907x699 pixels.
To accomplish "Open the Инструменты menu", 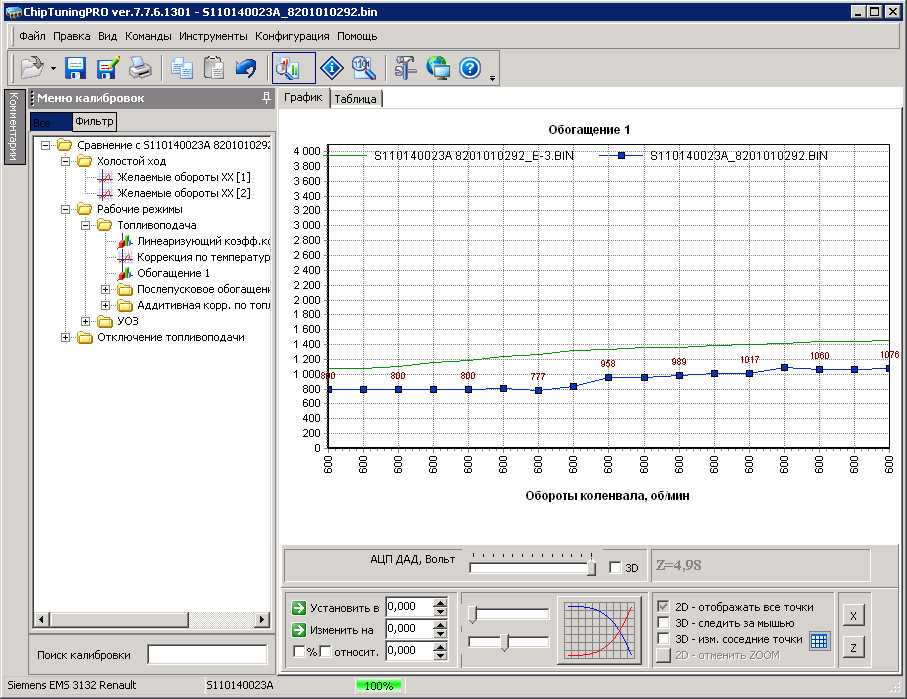I will pyautogui.click(x=213, y=36).
